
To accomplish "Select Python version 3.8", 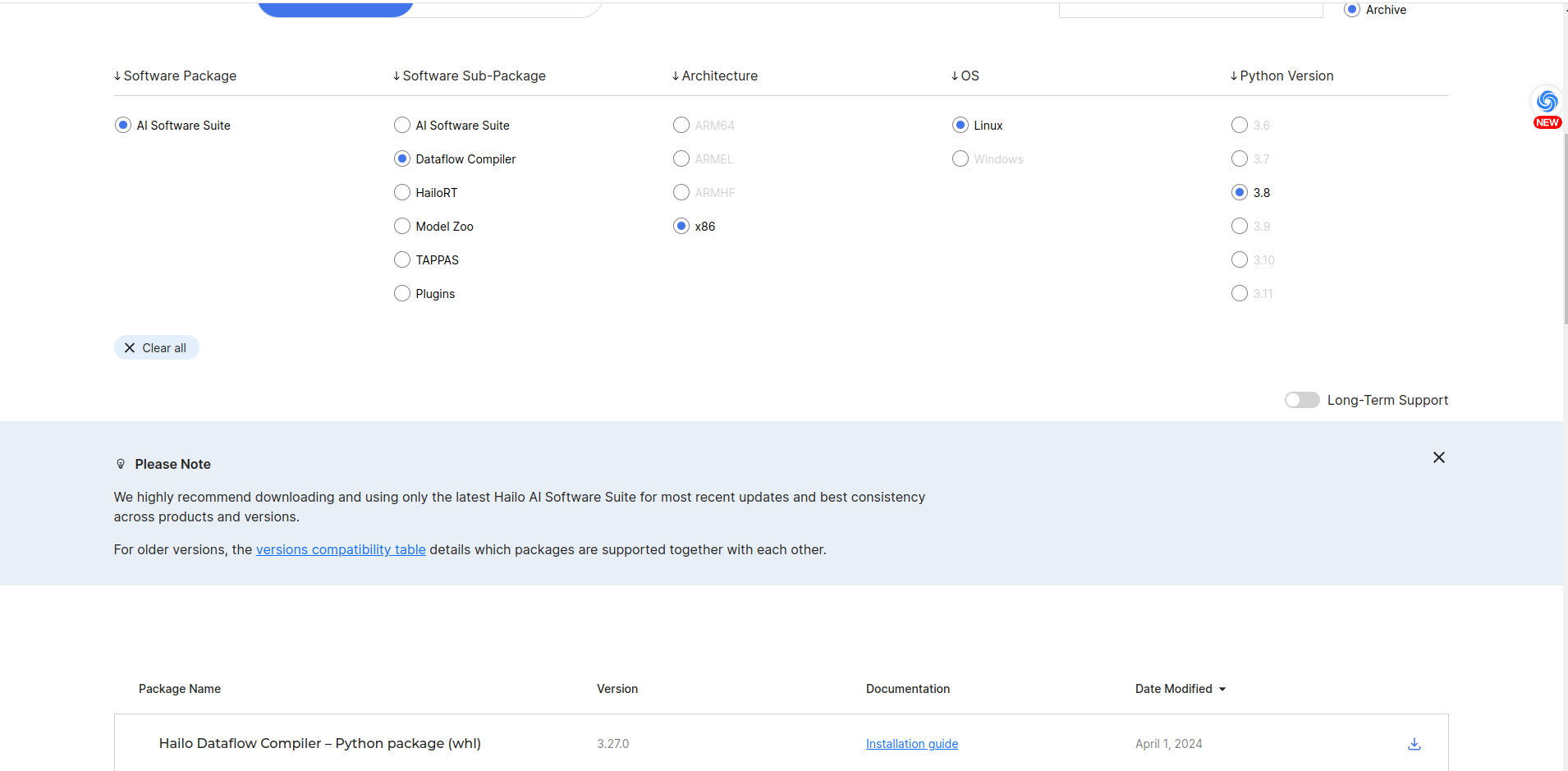I will click(x=1240, y=192).
